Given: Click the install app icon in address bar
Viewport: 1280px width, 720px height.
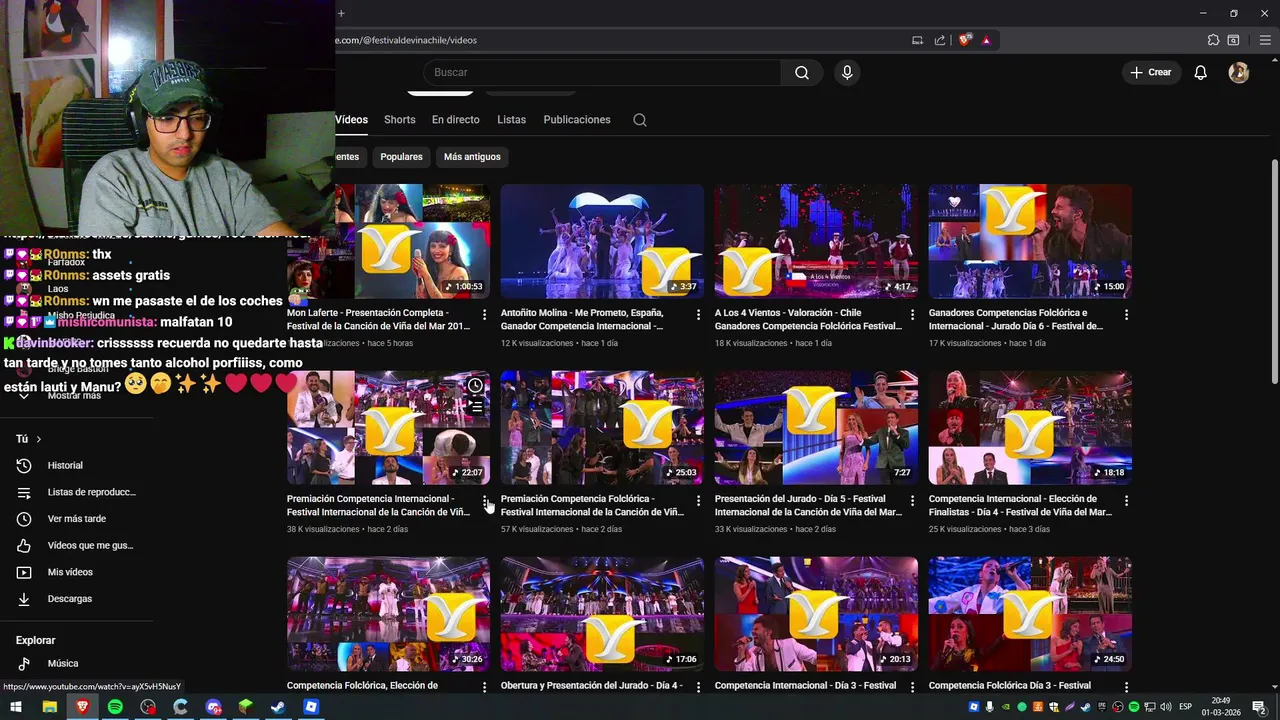Looking at the screenshot, I should (x=917, y=40).
